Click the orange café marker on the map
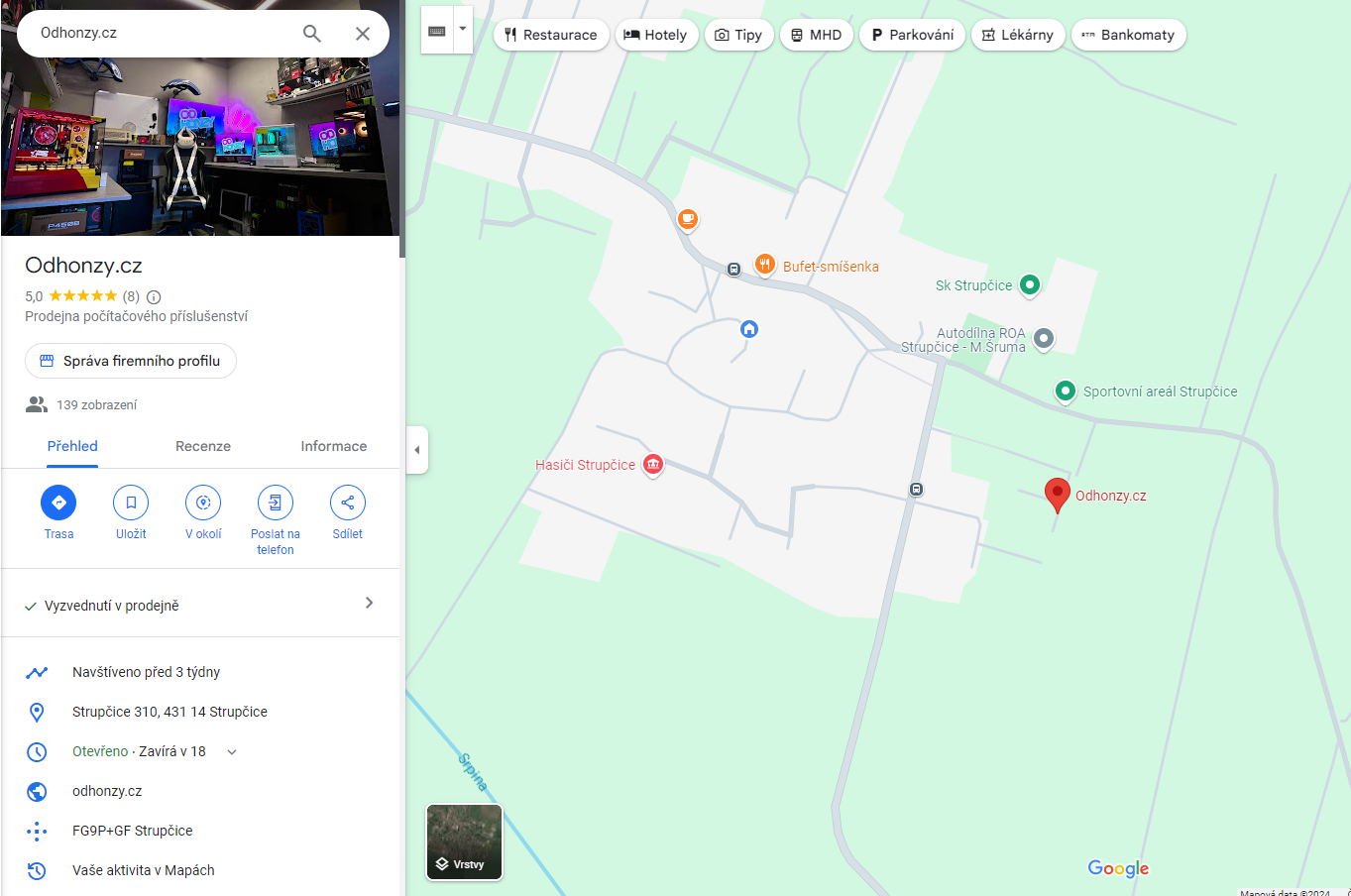Viewport: 1351px width, 896px height. coord(687,218)
